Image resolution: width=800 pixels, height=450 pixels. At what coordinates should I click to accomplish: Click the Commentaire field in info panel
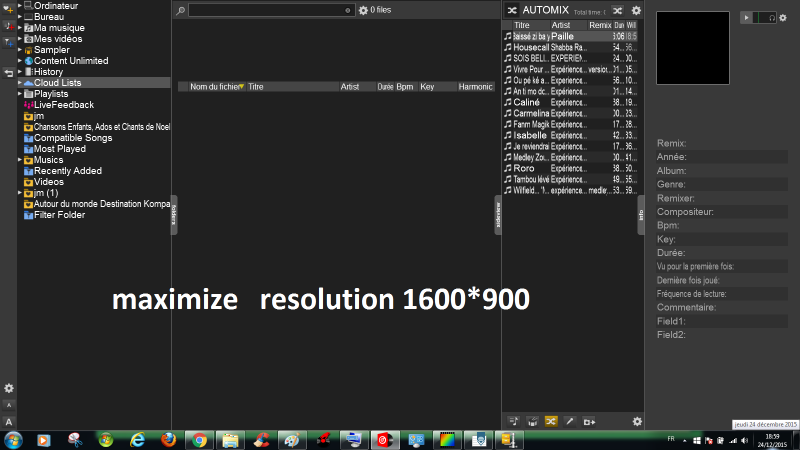(x=722, y=307)
